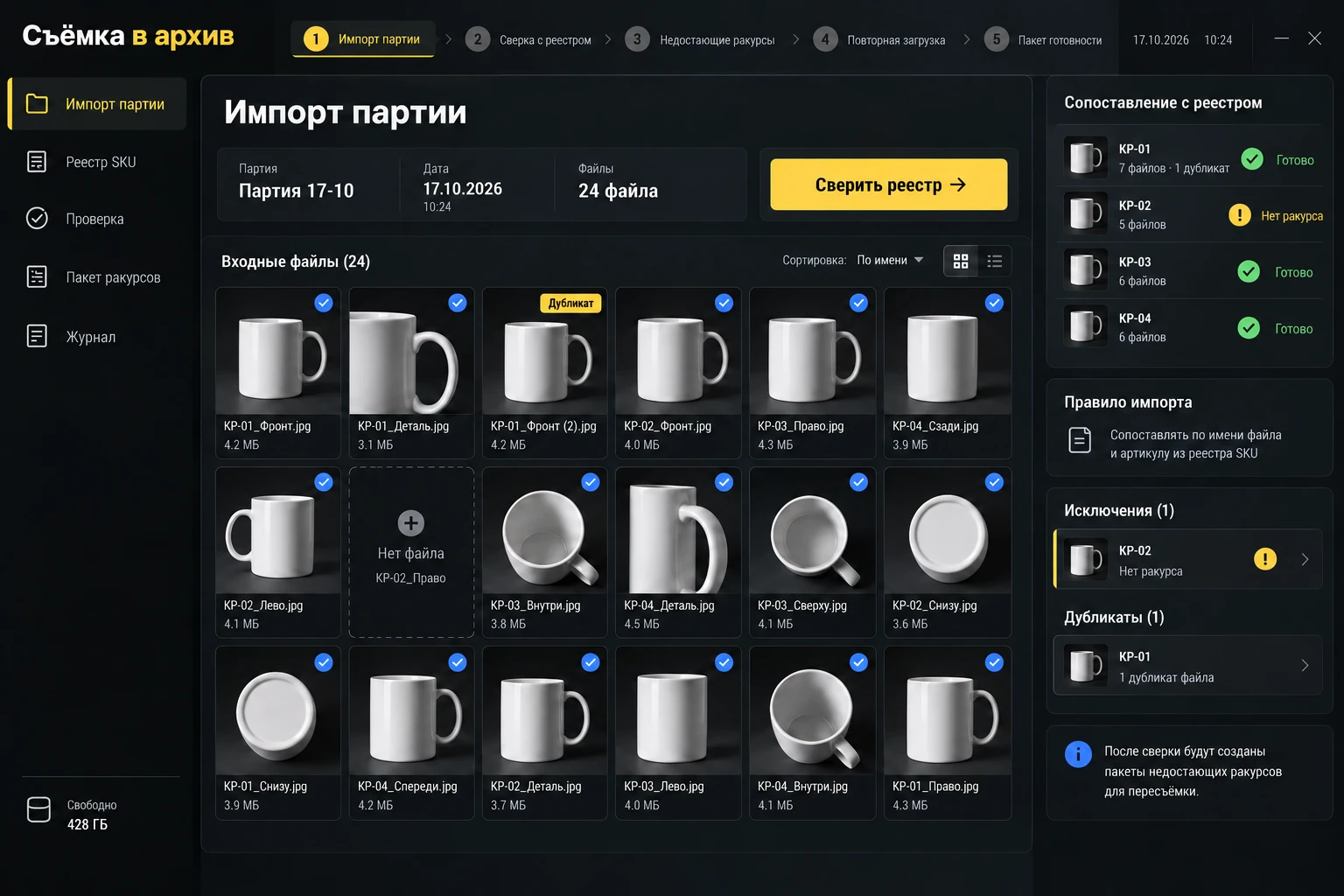Click the Журнал sidebar icon
The image size is (1344, 896).
pyautogui.click(x=37, y=336)
